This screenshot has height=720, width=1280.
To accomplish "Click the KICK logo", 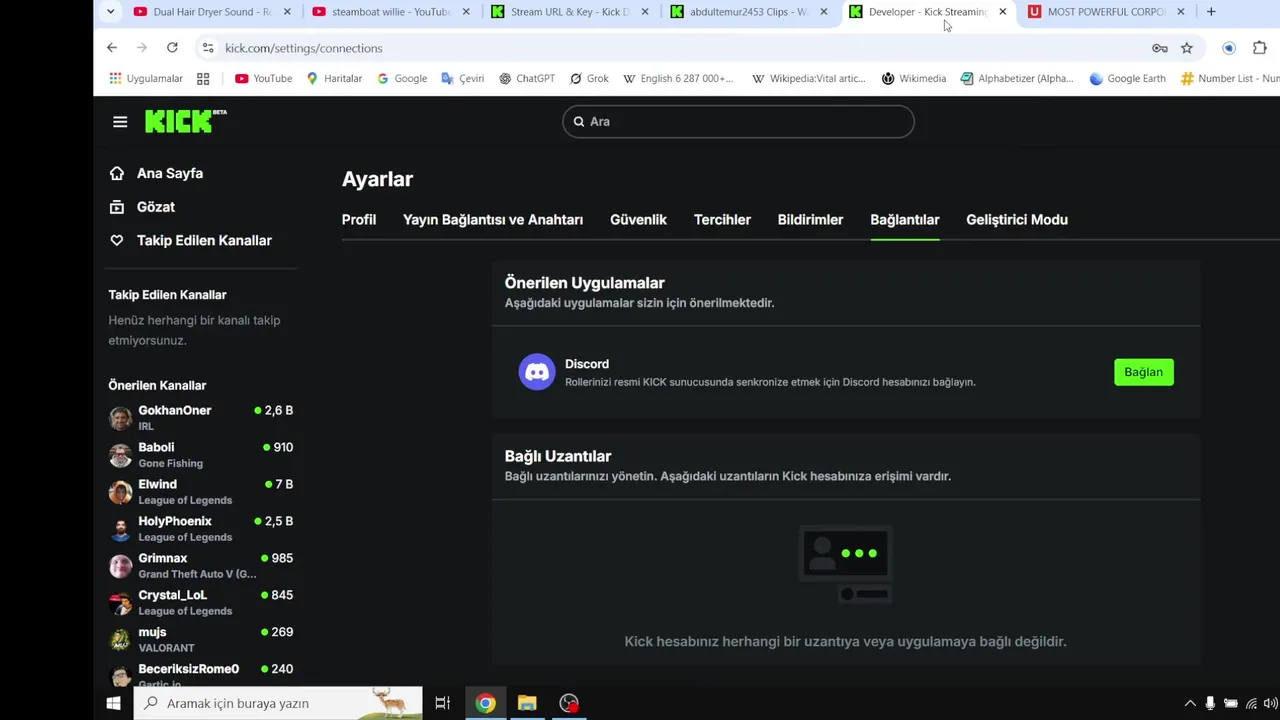I will 186,121.
